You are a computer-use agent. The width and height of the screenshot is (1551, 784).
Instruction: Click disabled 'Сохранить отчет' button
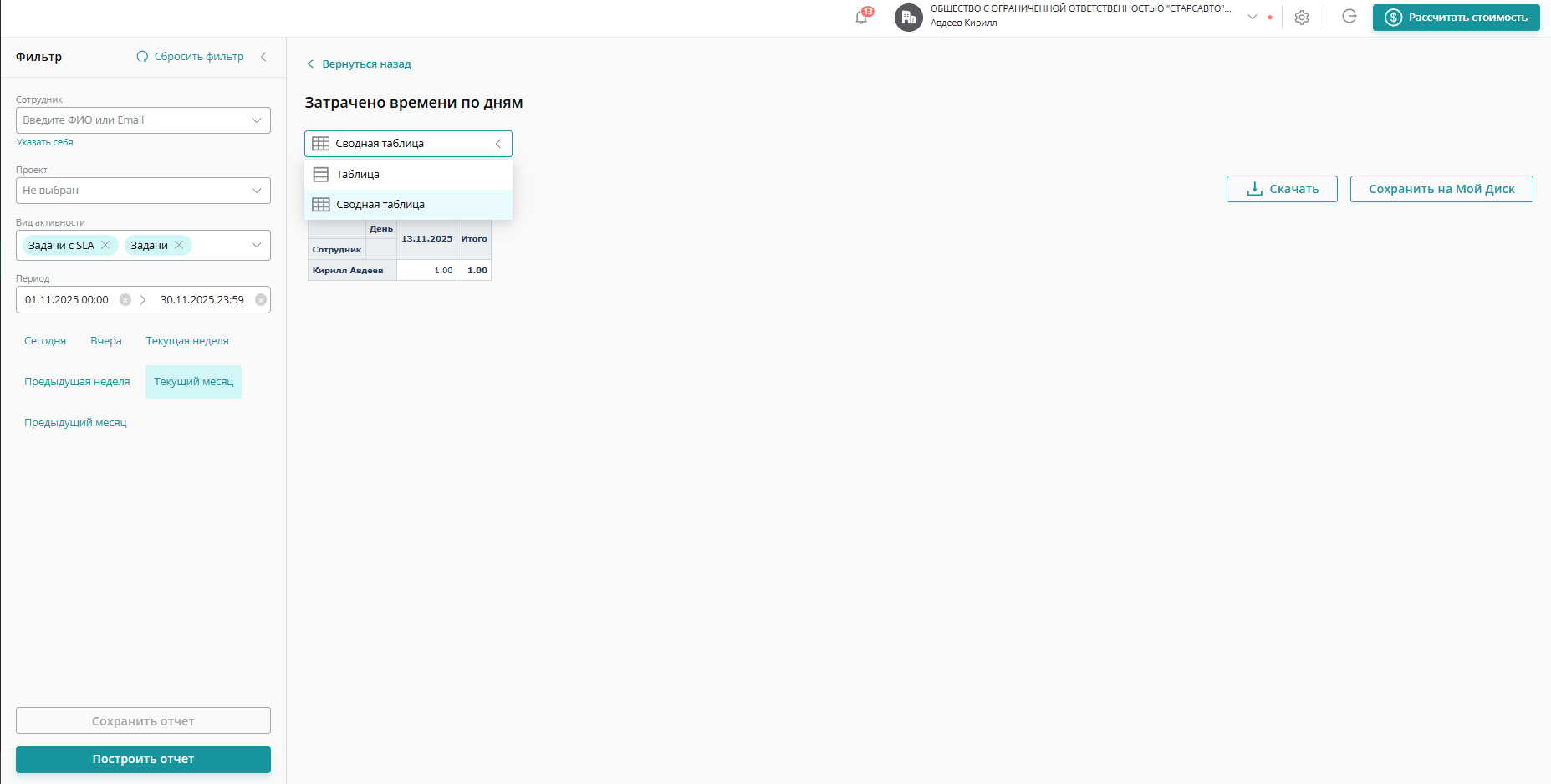(x=143, y=720)
